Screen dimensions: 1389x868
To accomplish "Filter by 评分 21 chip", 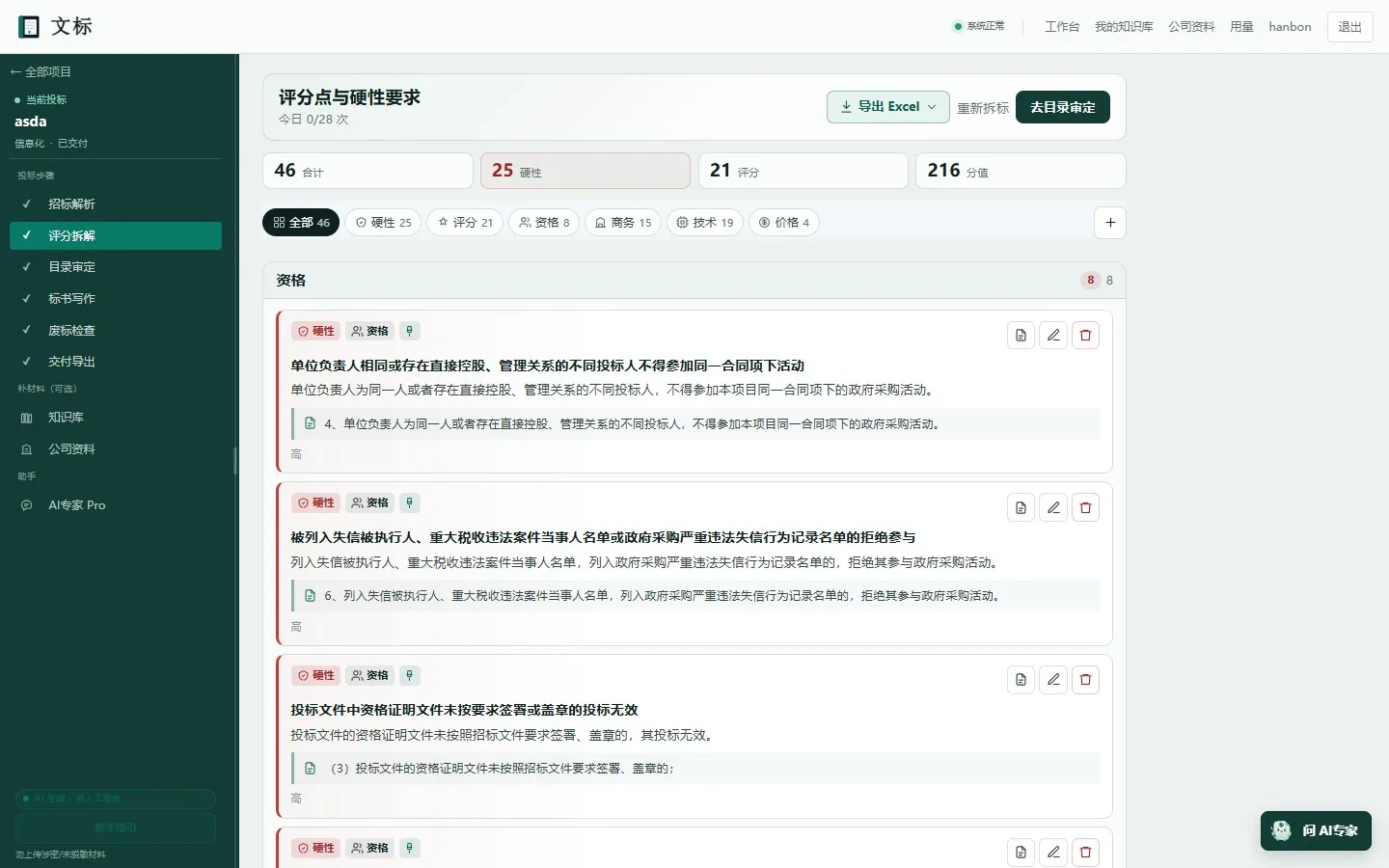I will click(x=465, y=223).
